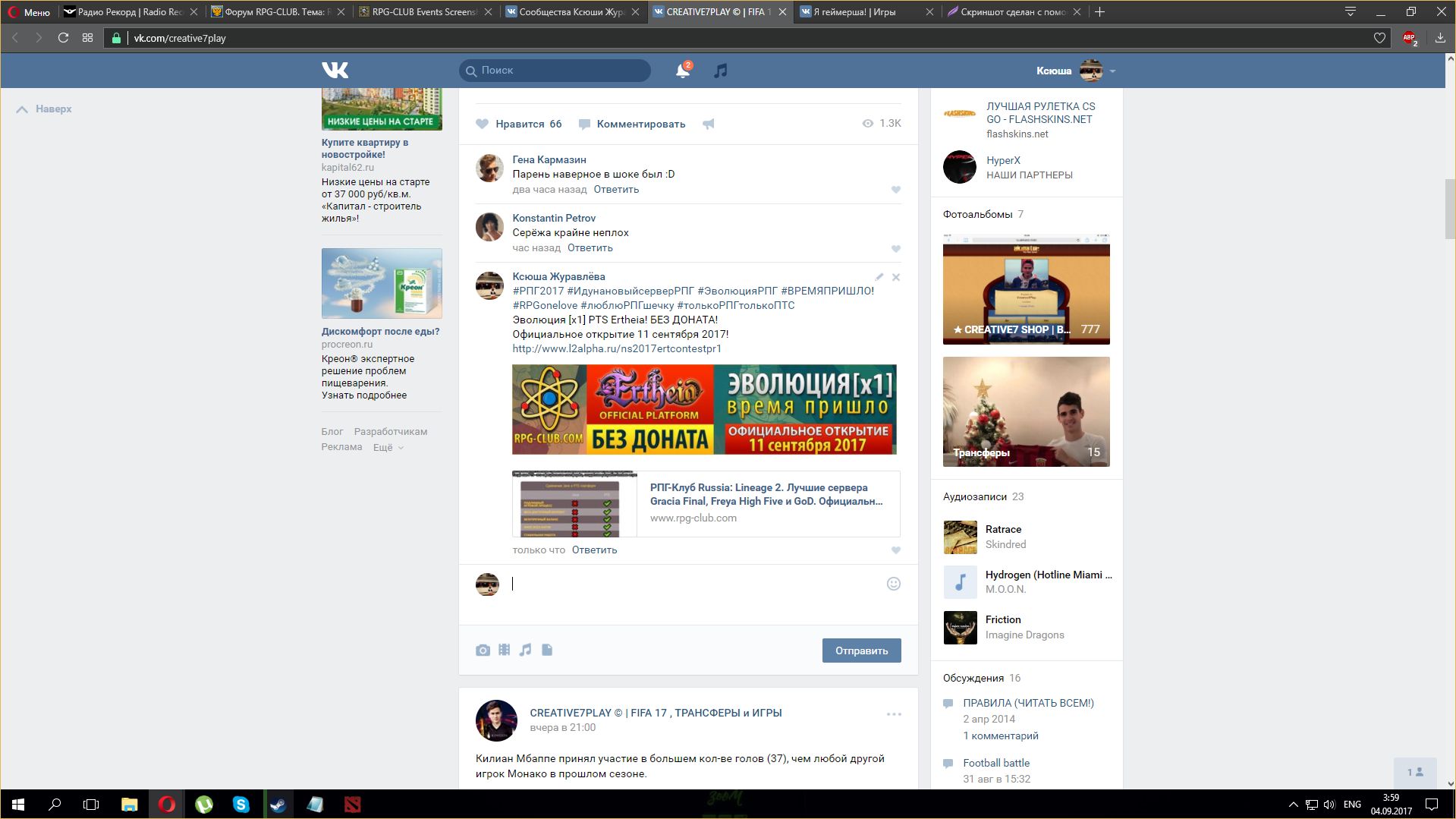This screenshot has height=819, width=1456.
Task: Open a new browser tab with plus
Action: [x=1099, y=12]
